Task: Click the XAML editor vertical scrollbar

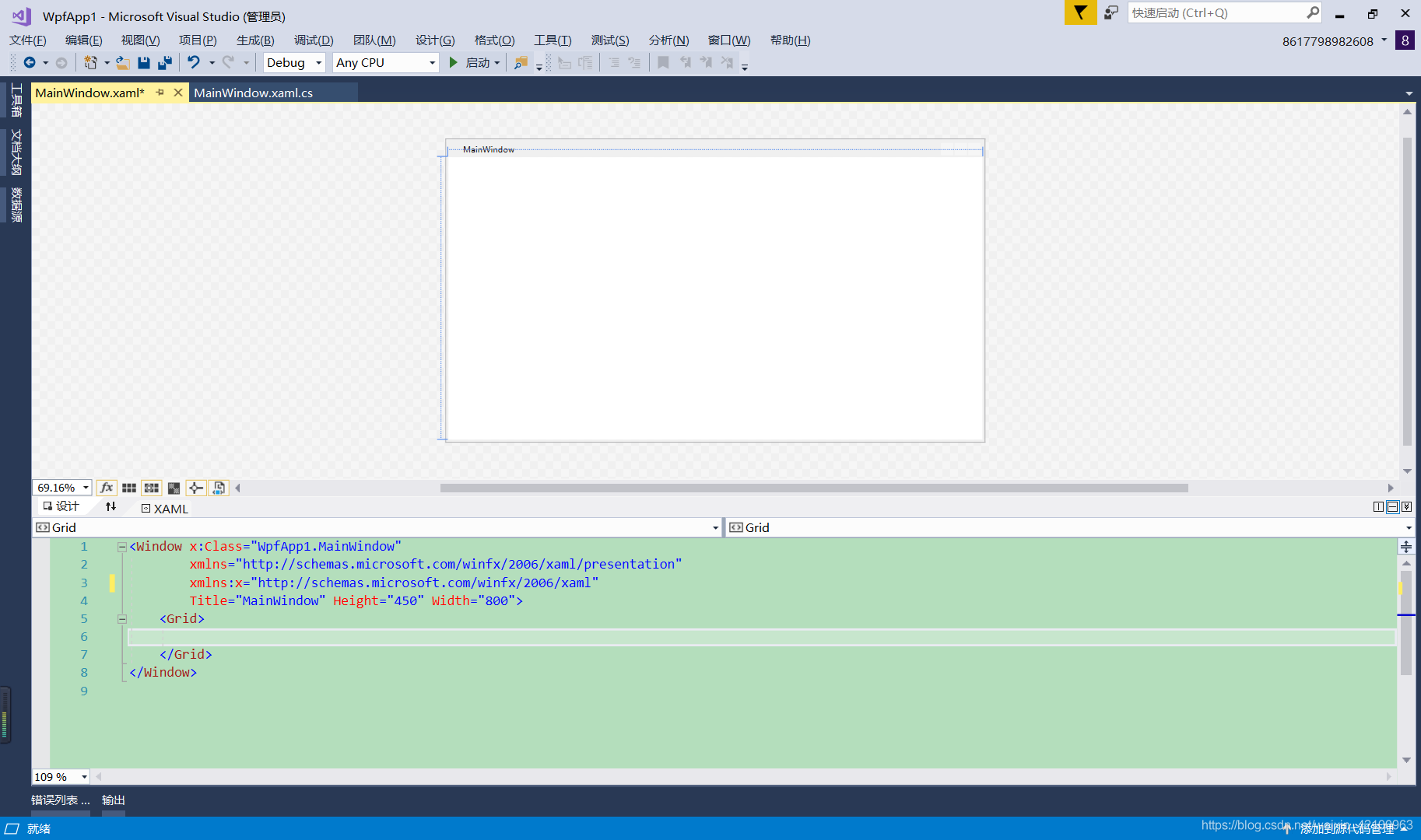Action: [x=1406, y=623]
